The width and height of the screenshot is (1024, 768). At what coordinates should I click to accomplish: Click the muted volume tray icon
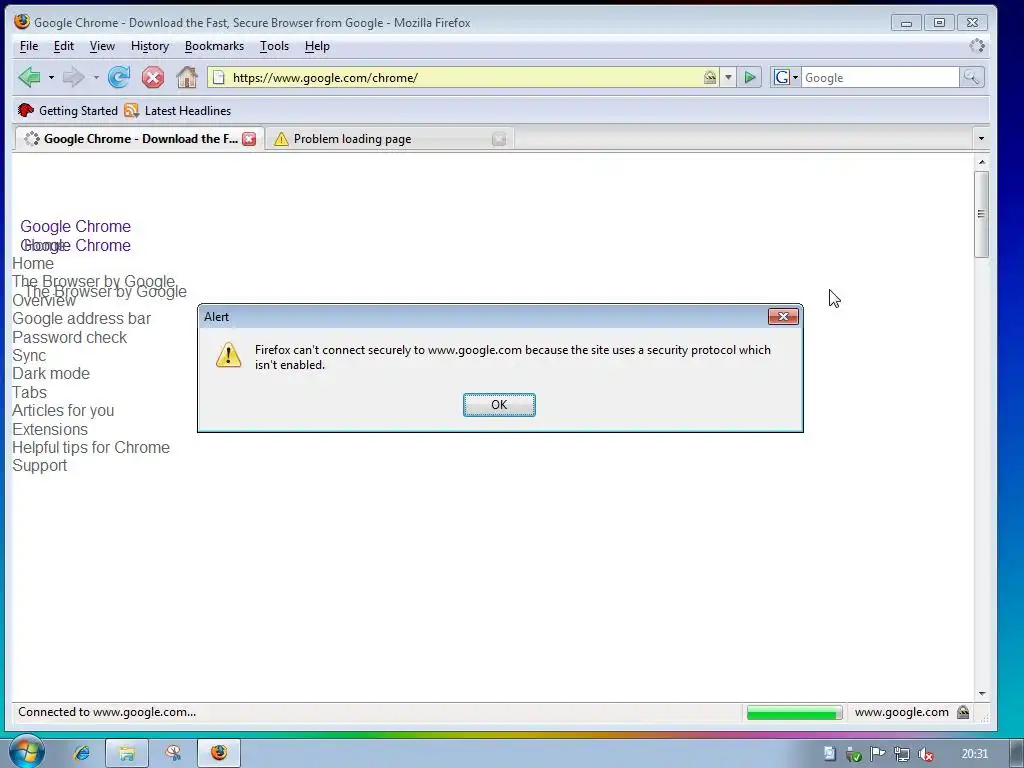pos(925,754)
